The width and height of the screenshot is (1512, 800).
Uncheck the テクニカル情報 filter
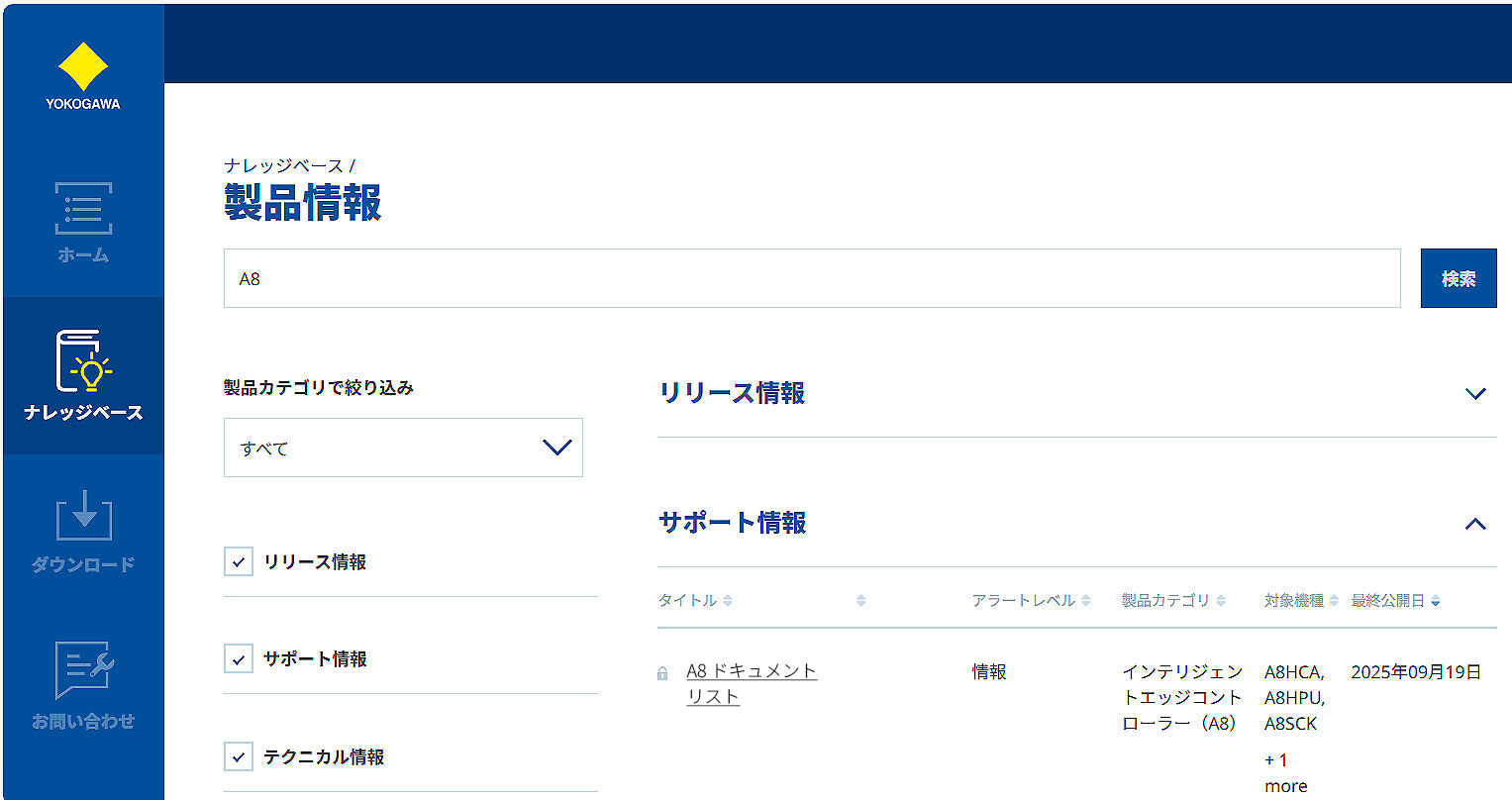click(x=238, y=756)
